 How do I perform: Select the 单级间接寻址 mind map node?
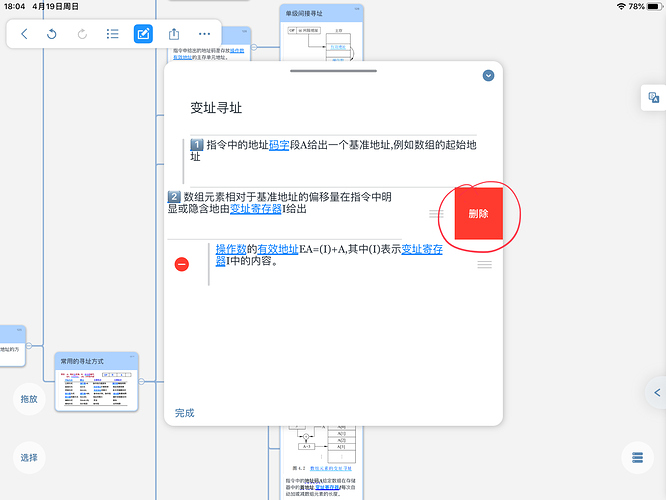[x=322, y=32]
